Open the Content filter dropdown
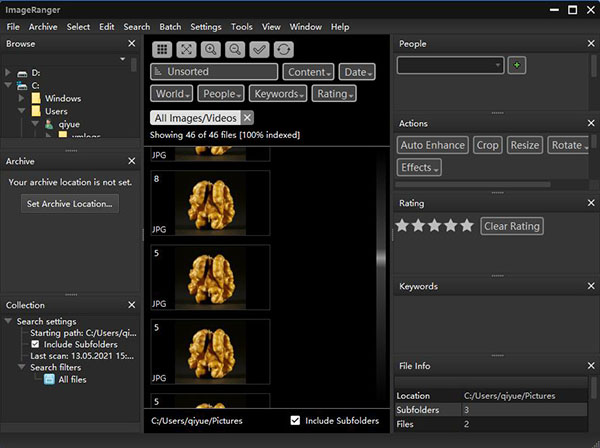600x448 pixels. (x=308, y=72)
